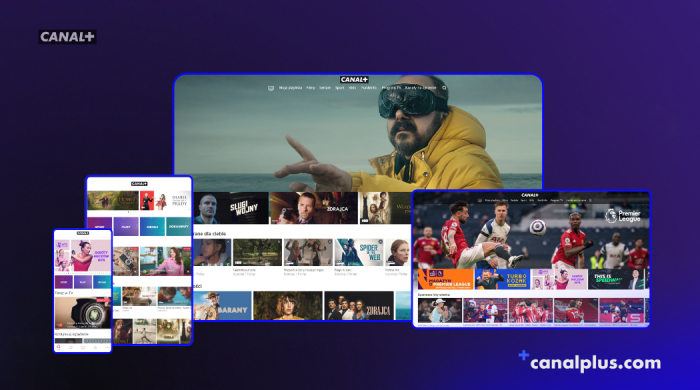Screen dimensions: 700x390
Task: Open woman in pink blouse thumbnail on tablet
Action: point(166,261)
